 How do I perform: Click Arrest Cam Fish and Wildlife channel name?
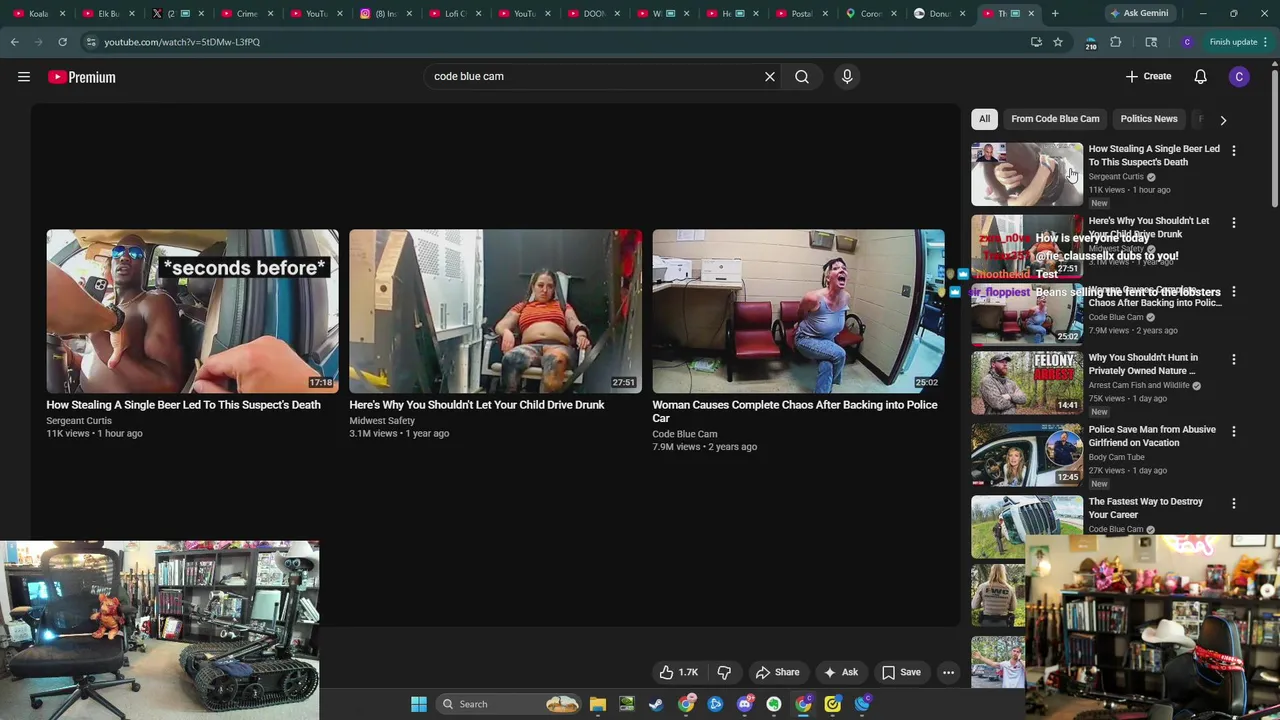coord(1139,385)
